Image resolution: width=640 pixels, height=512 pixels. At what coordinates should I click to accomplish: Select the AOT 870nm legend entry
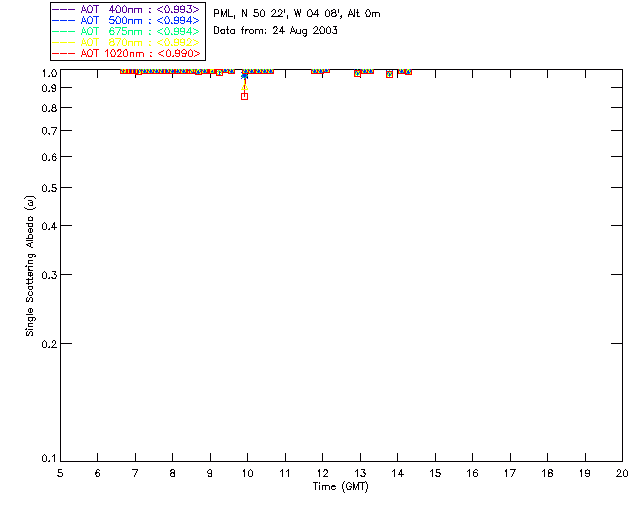pos(126,42)
